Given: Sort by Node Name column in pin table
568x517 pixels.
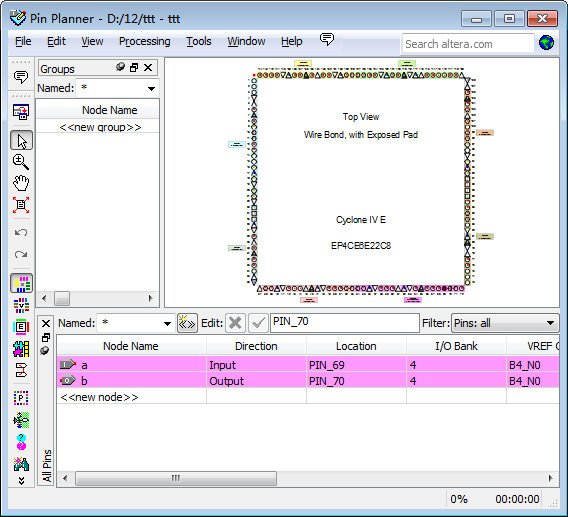Looking at the screenshot, I should pos(131,346).
